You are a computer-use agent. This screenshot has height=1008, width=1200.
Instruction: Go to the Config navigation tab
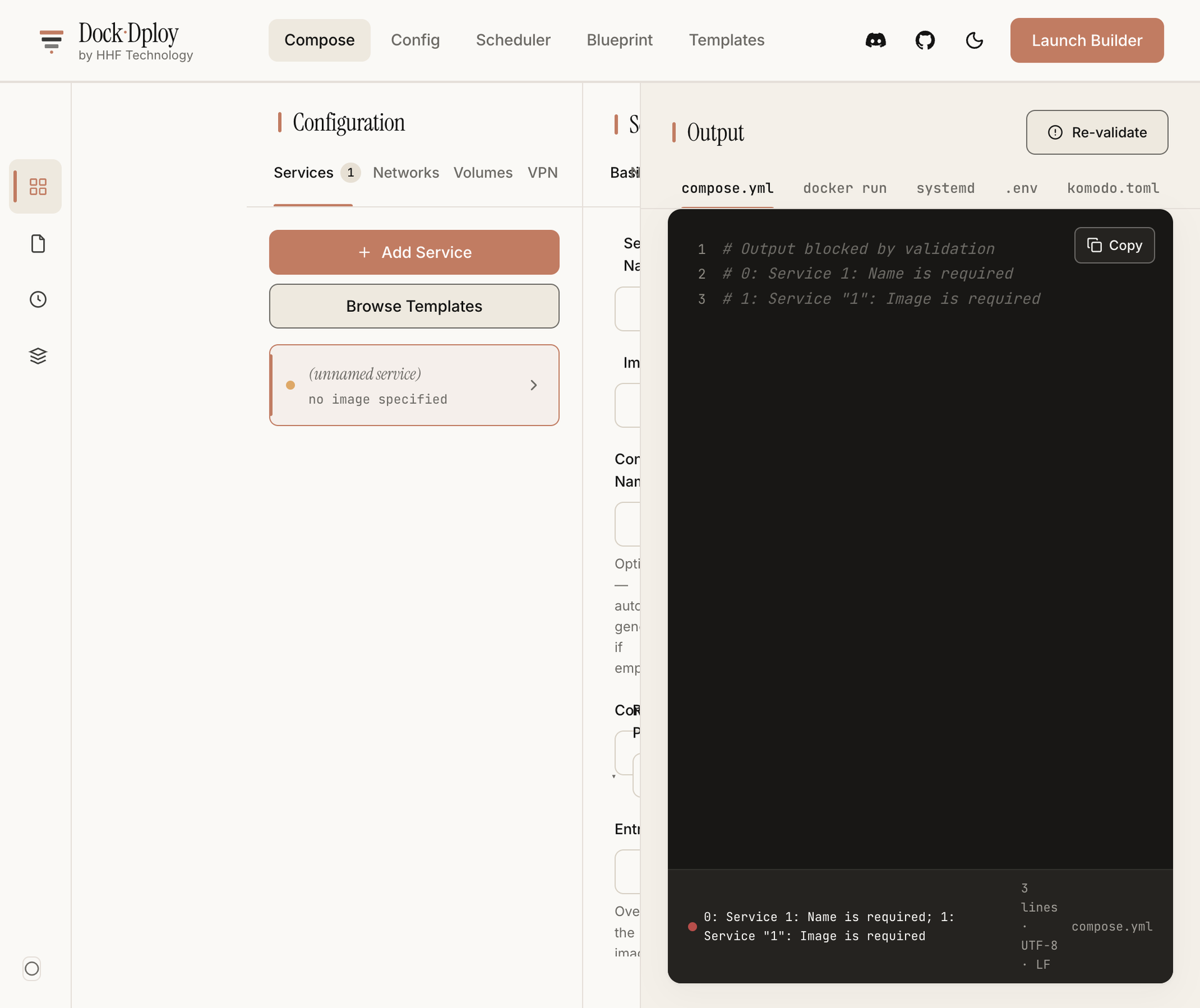coord(416,41)
